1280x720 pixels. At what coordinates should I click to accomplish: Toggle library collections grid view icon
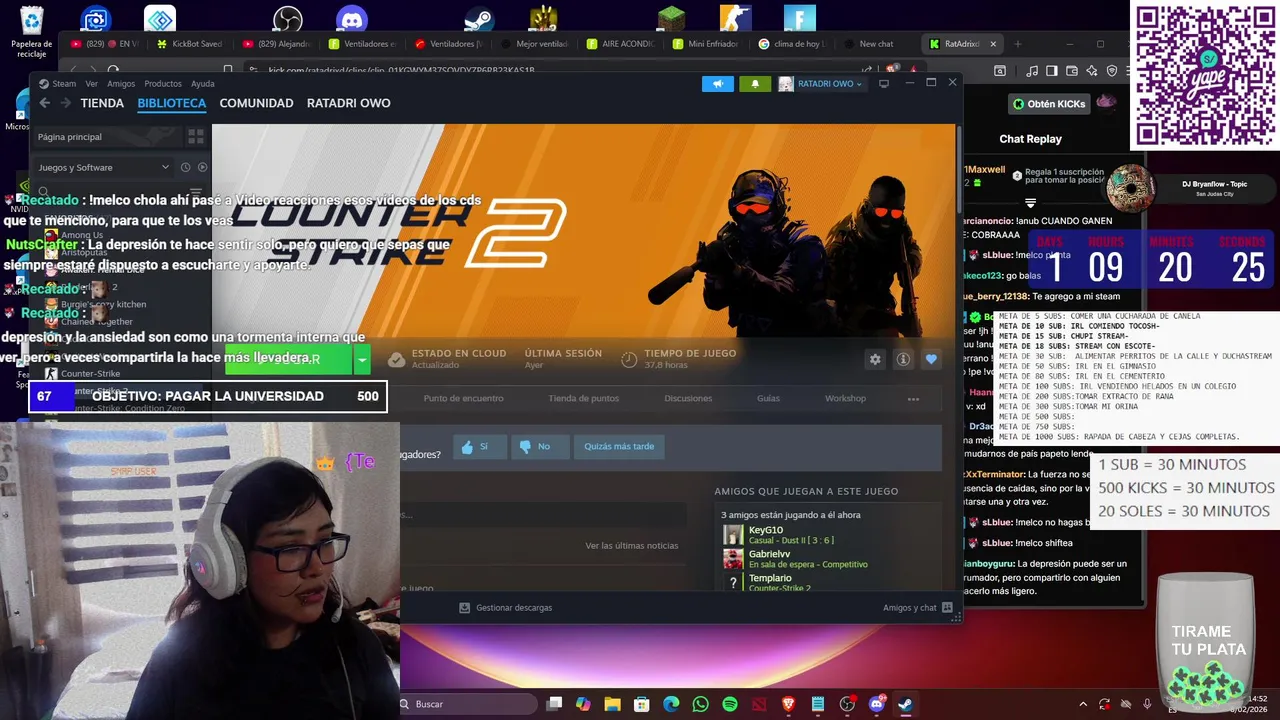click(196, 136)
